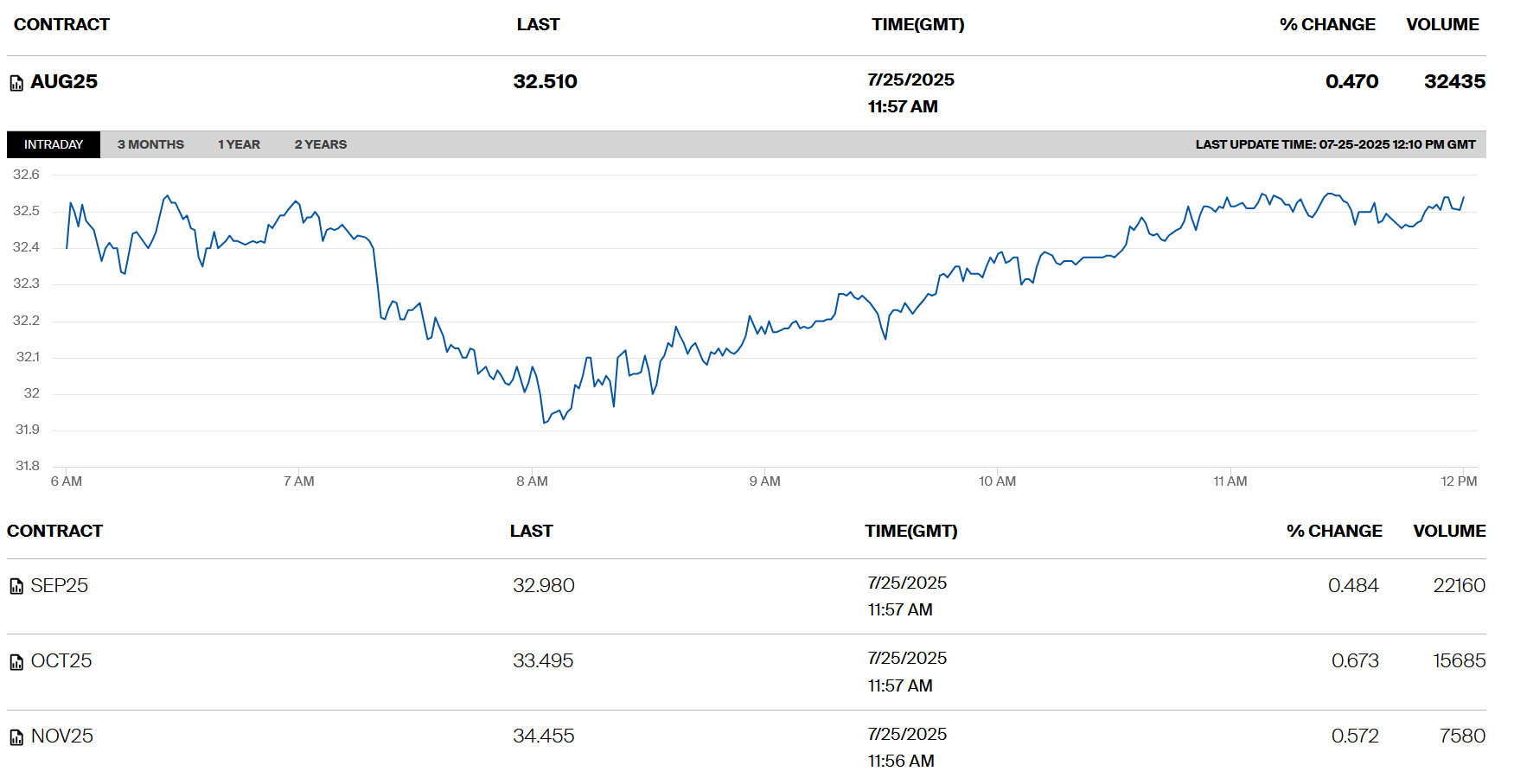Screen dimensions: 1514x784
Task: Click the % Change header in lower table
Action: 1334,532
